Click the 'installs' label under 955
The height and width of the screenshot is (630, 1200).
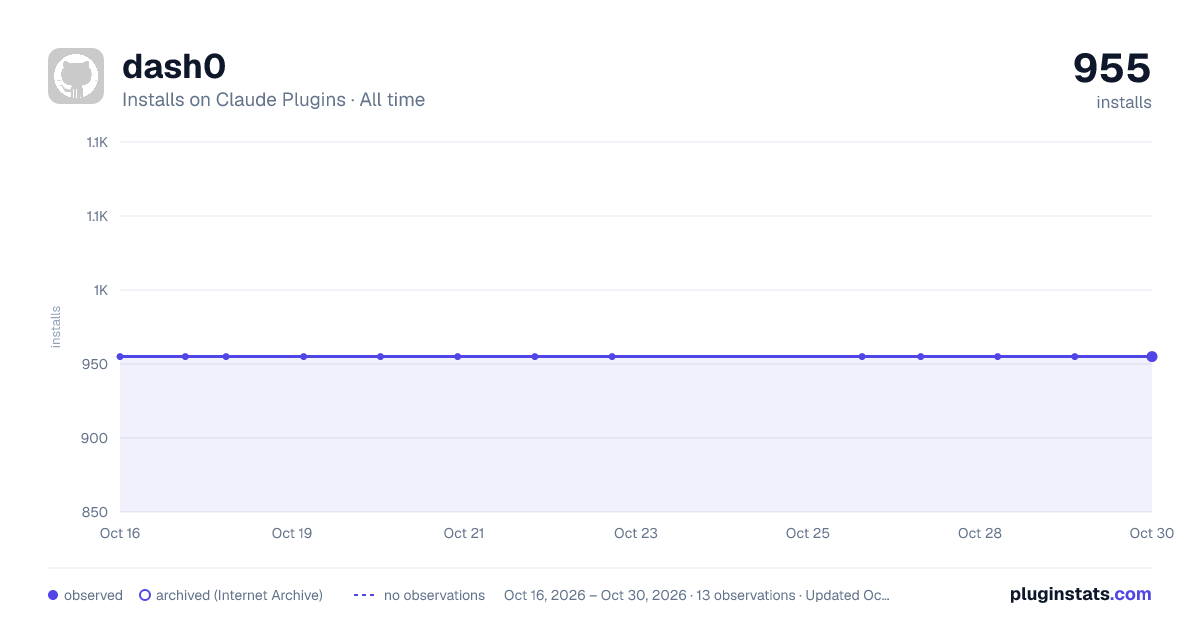[1124, 102]
